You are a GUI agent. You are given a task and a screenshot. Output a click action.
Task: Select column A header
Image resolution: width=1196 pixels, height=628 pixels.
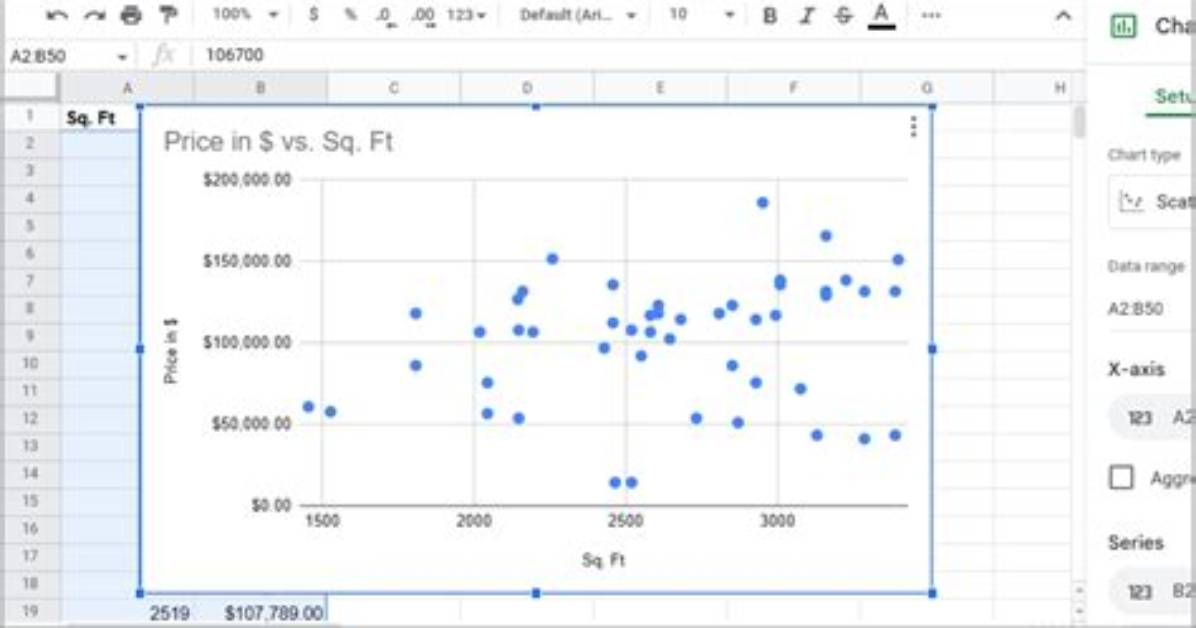click(127, 88)
